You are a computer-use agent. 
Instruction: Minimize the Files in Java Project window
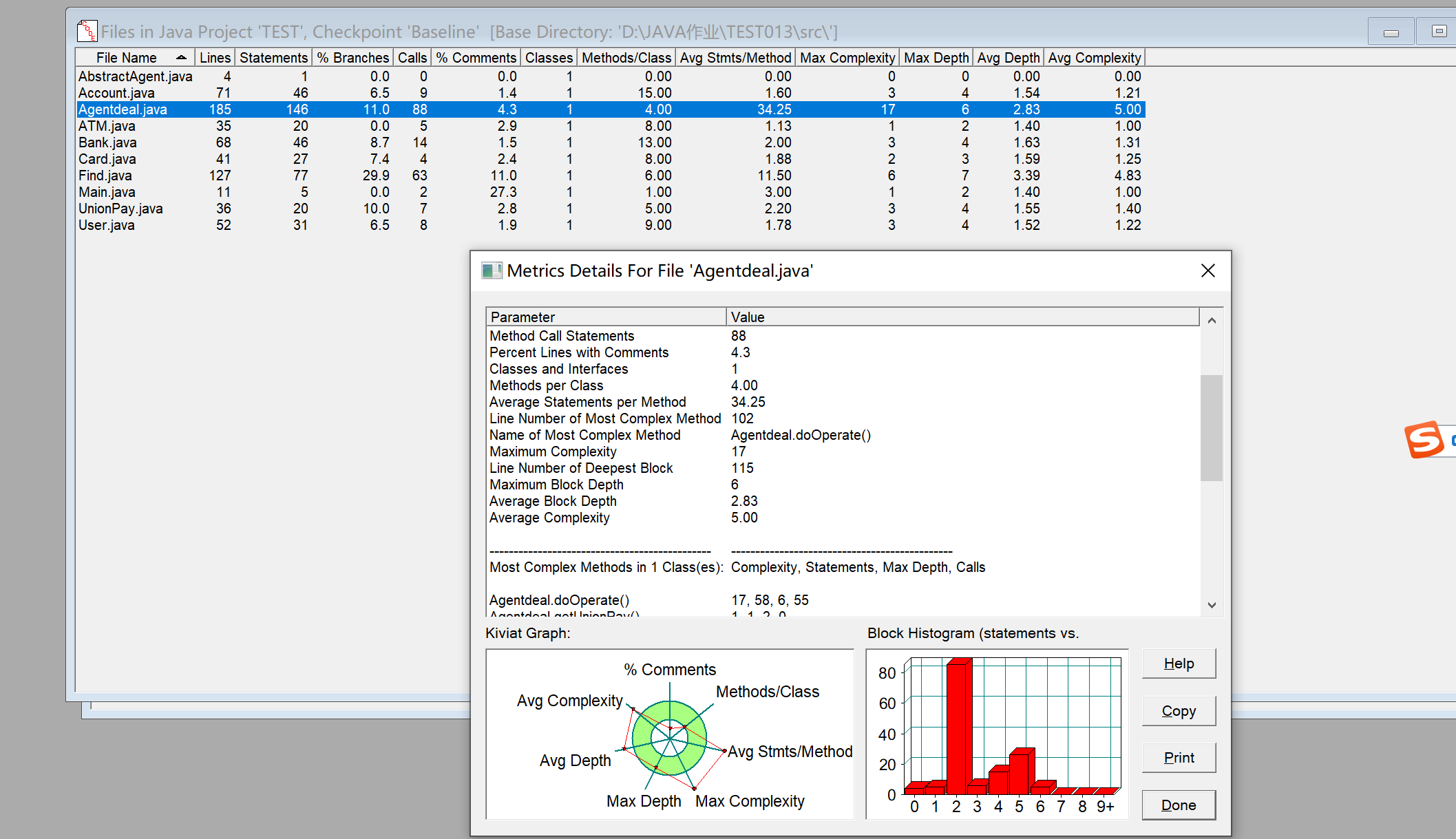pos(1391,32)
